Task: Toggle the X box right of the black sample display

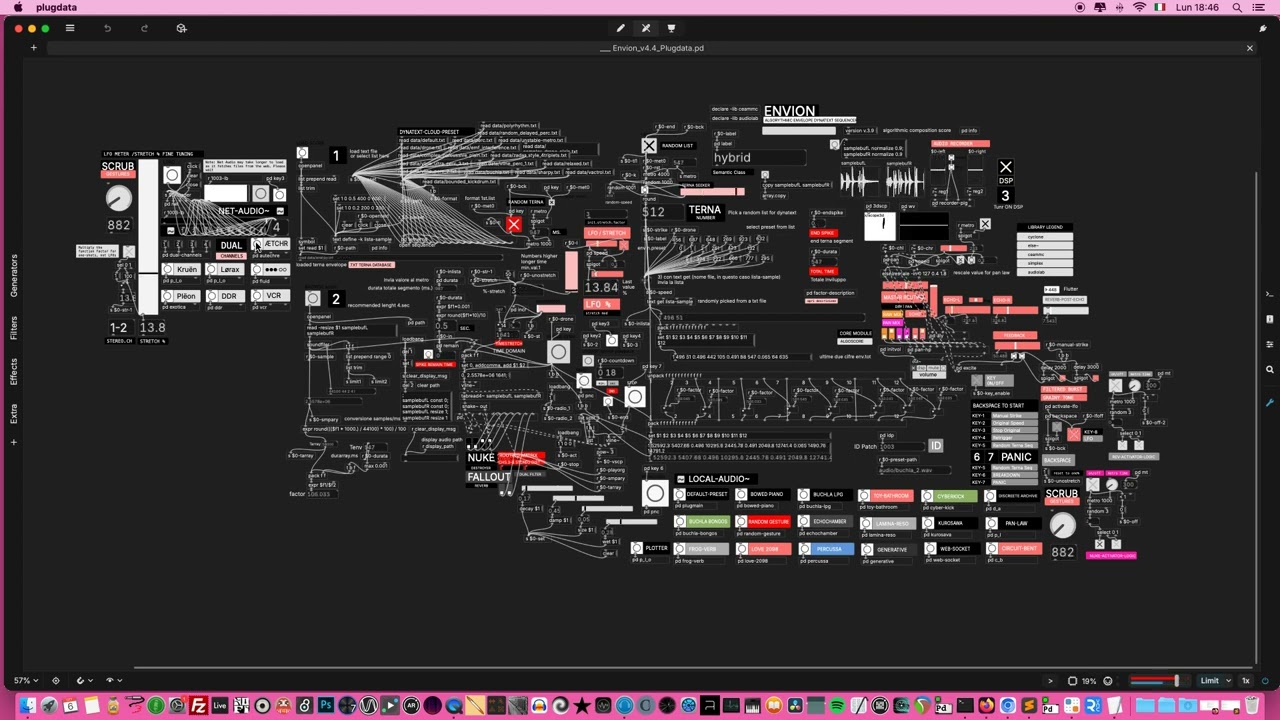Action: [x=985, y=224]
